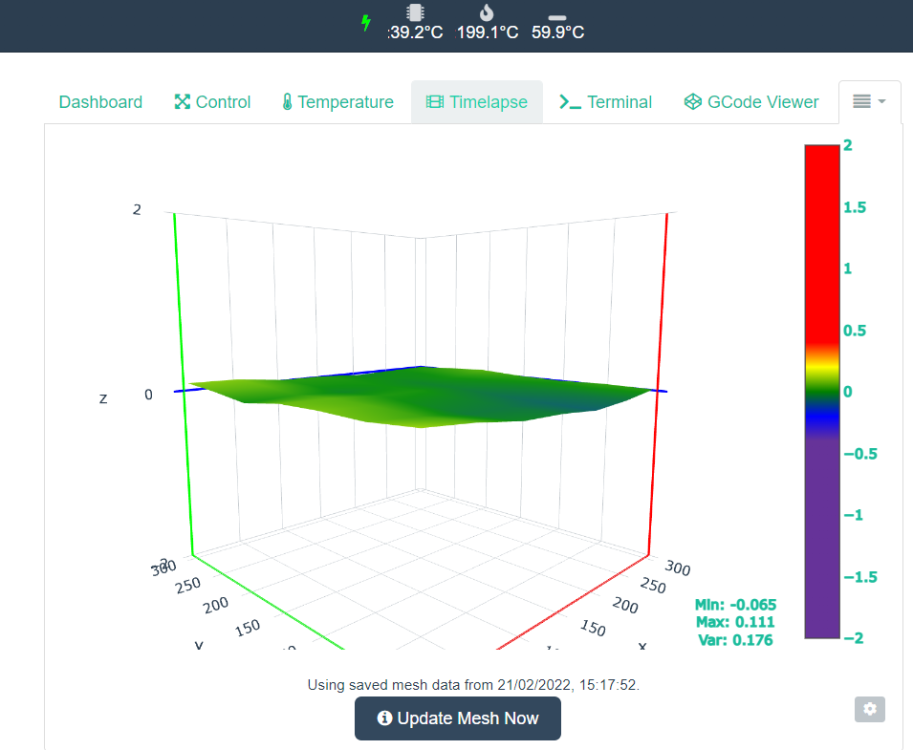Click the hotend flame icon above 199.1°C

coord(487,12)
